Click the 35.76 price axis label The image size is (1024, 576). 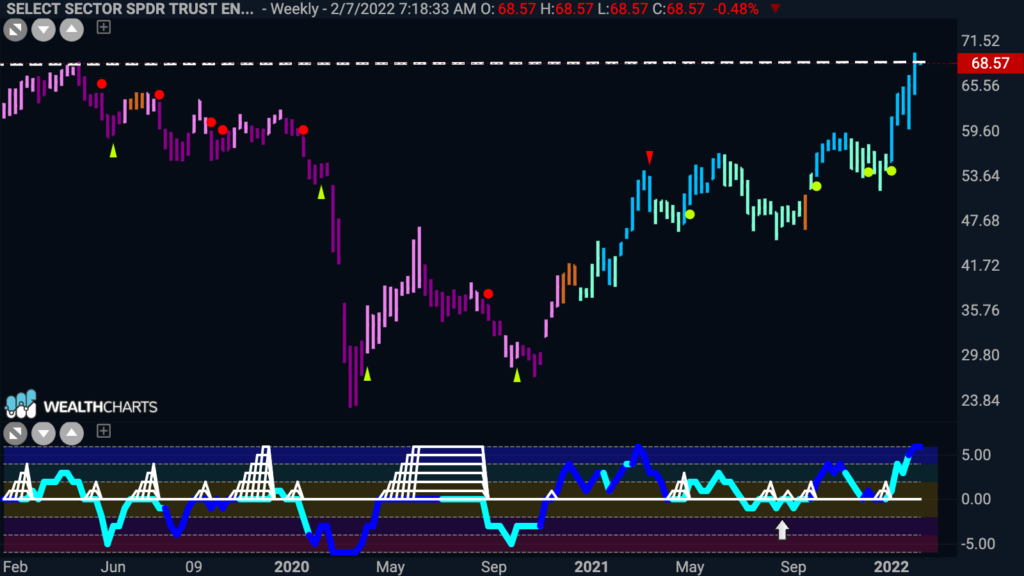click(x=980, y=310)
